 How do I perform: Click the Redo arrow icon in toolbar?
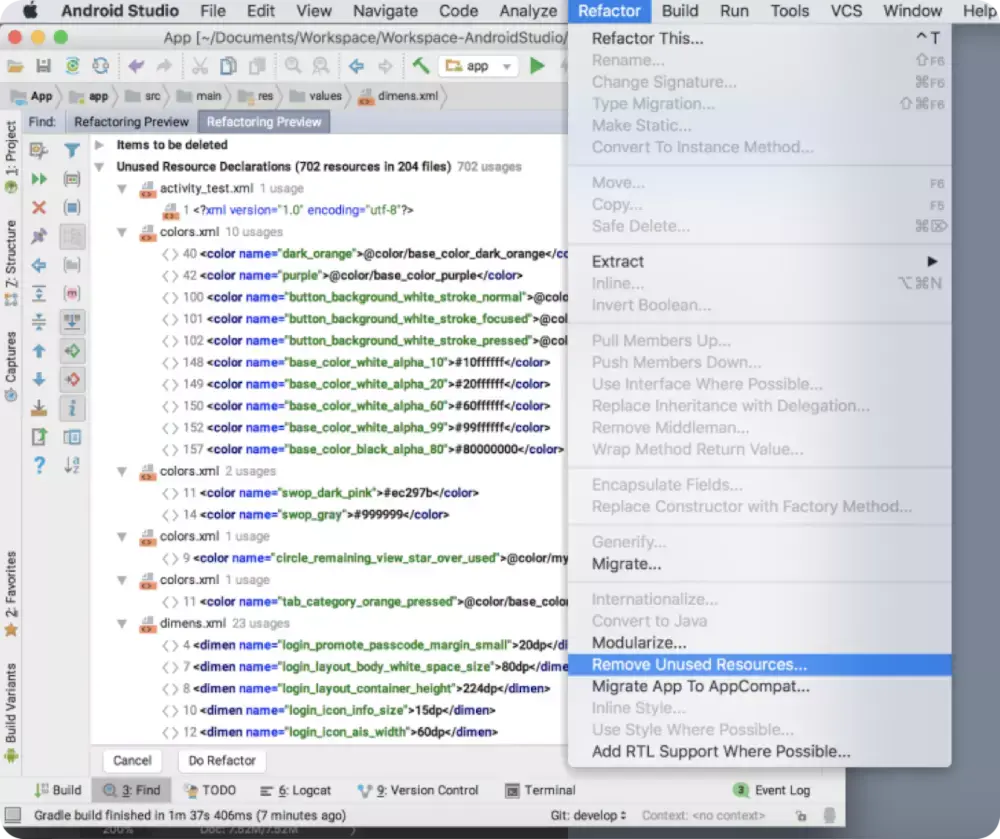pyautogui.click(x=164, y=66)
